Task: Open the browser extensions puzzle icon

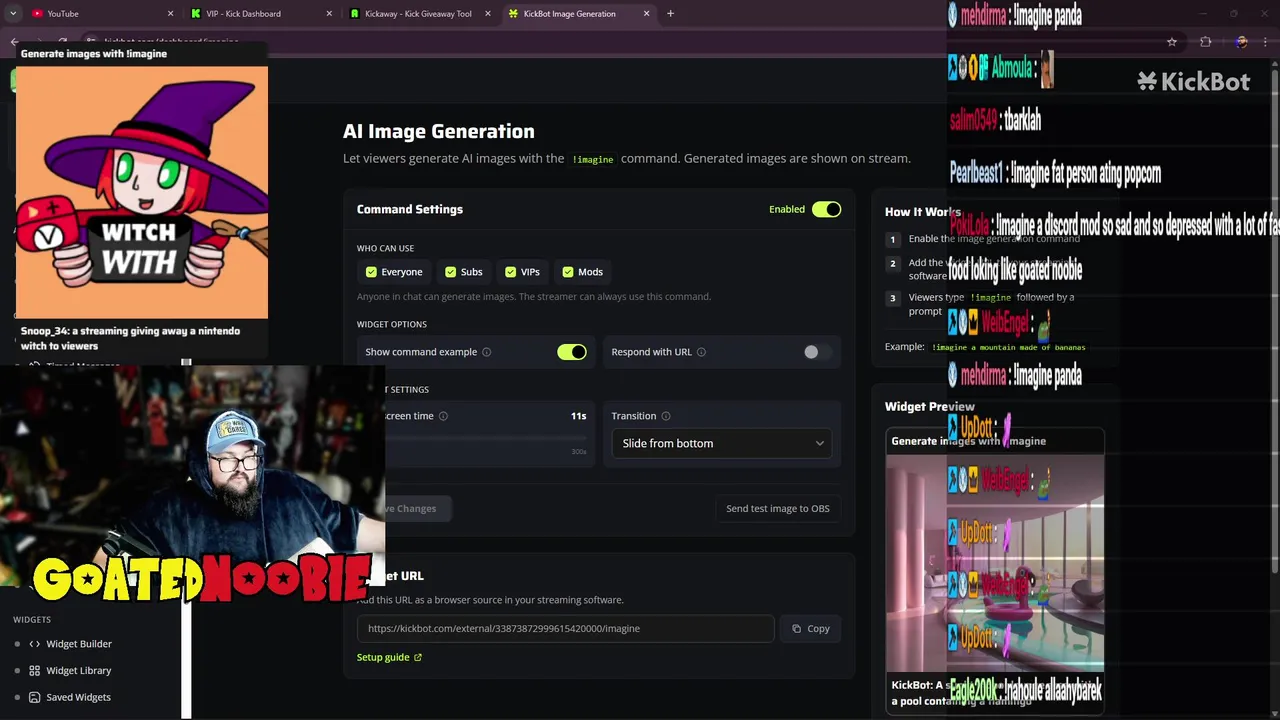Action: (x=1205, y=42)
